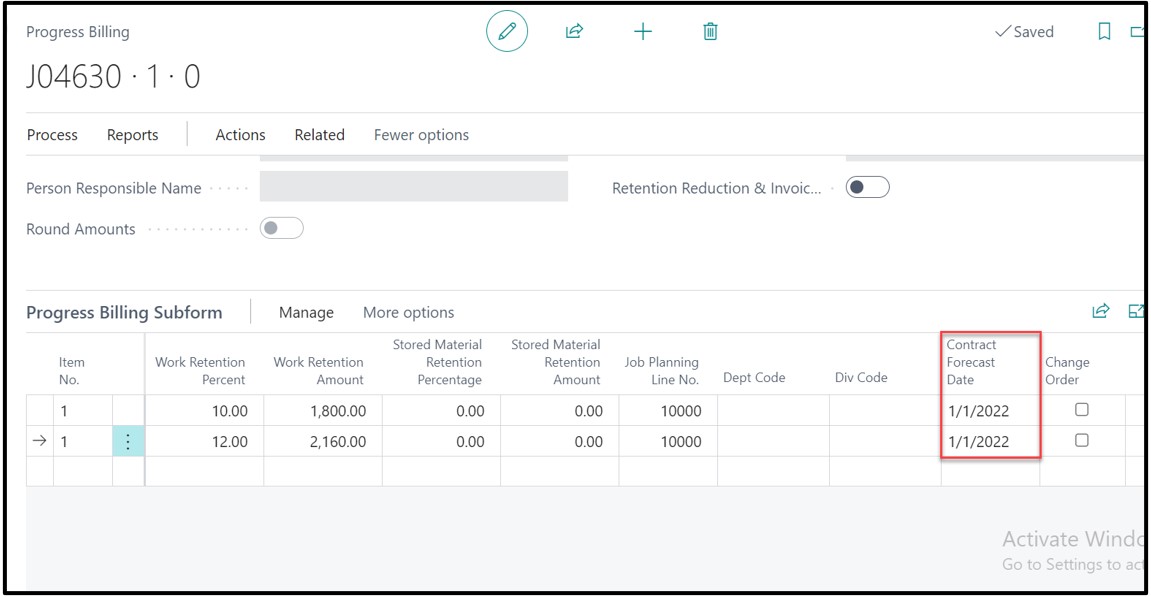
Task: Toggle the Round Amounts switch
Action: [281, 229]
